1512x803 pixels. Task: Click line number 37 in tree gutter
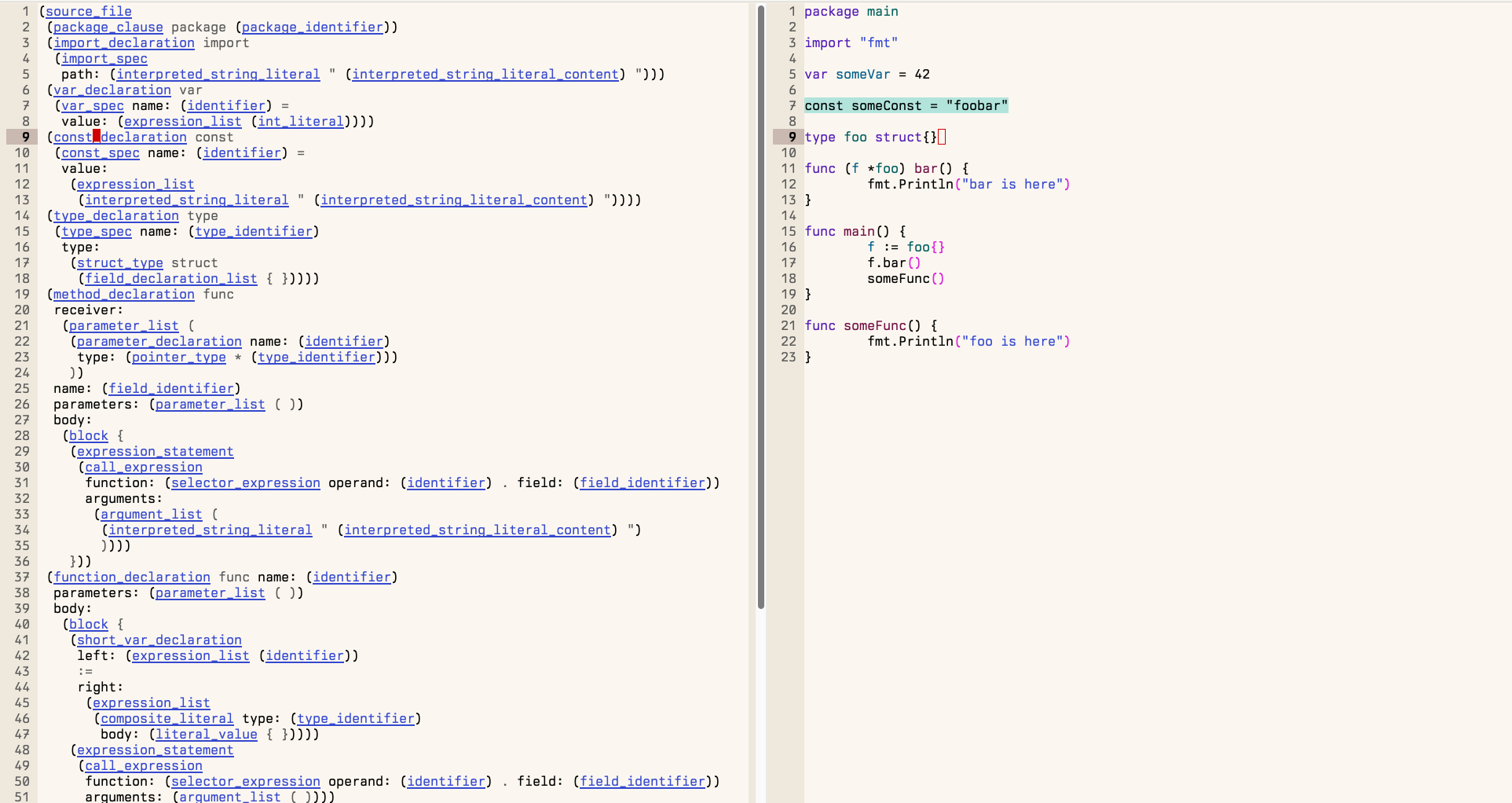22,577
